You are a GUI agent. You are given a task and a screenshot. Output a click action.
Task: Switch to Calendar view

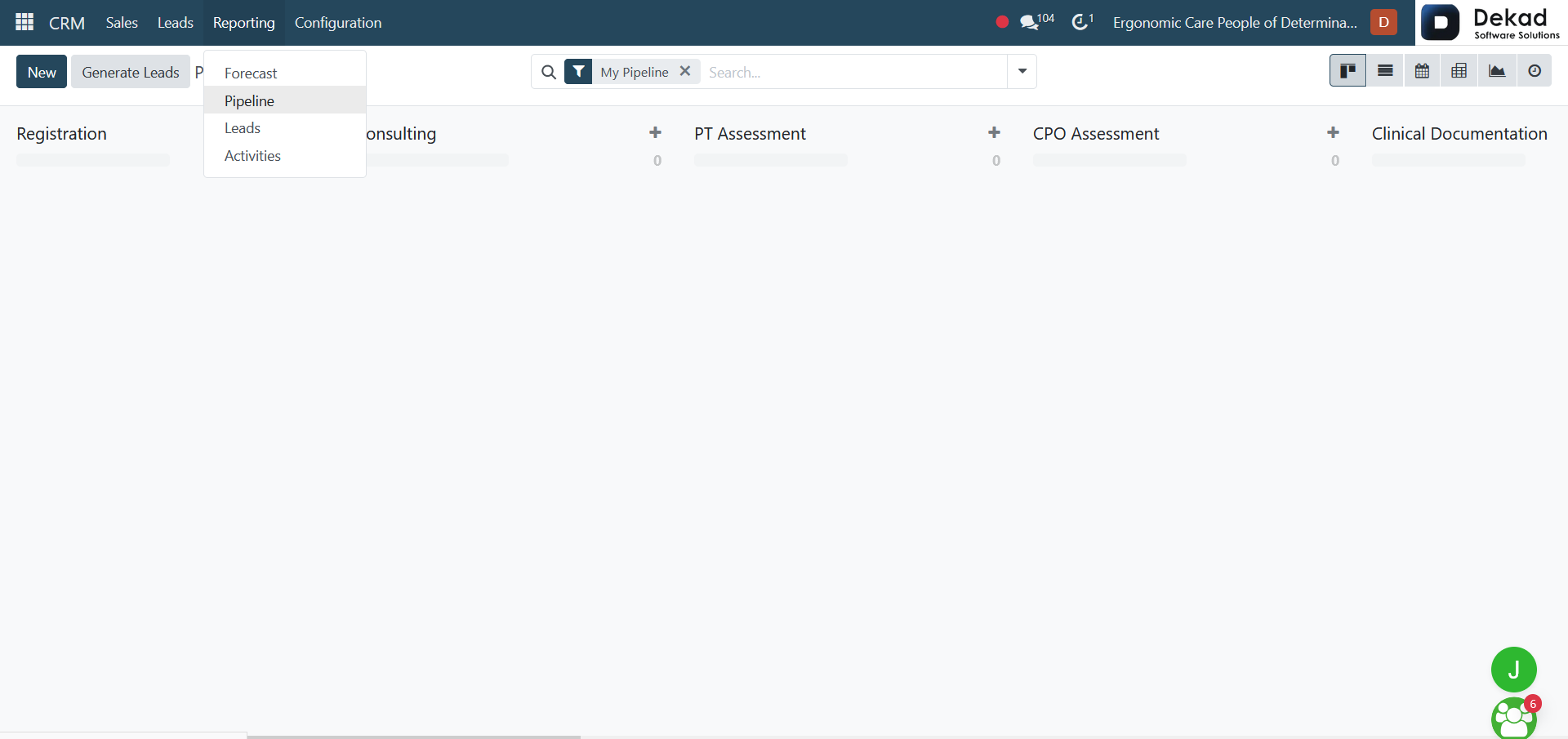[1422, 71]
